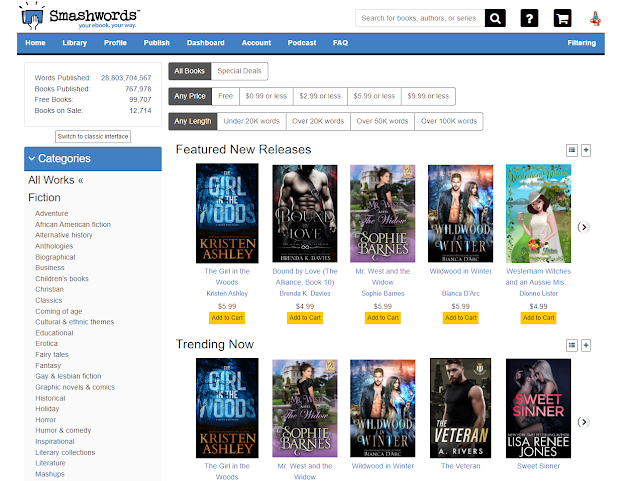Open Bound by Love cover in Featured
640x481 pixels.
point(304,214)
